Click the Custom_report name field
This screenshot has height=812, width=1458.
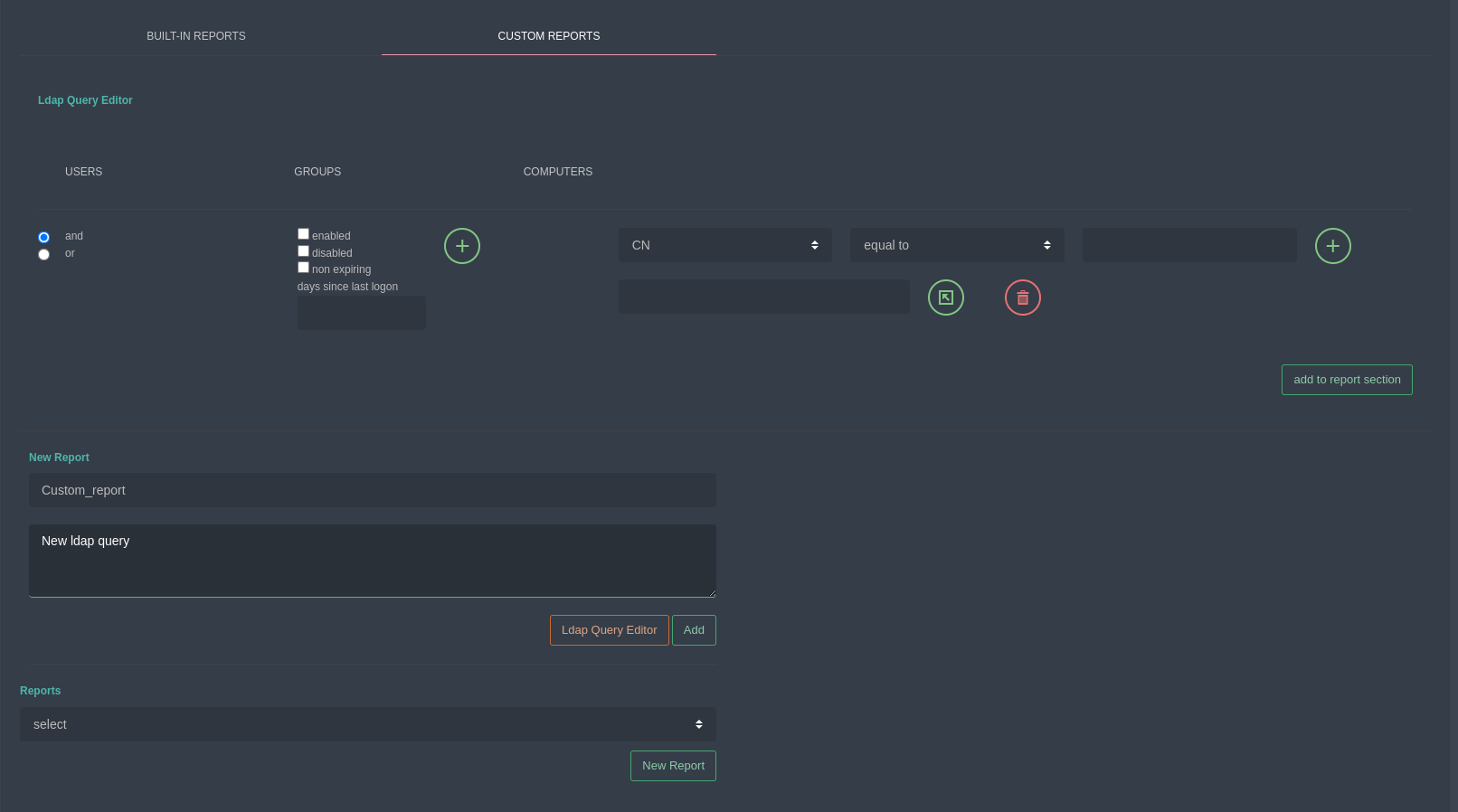point(373,490)
